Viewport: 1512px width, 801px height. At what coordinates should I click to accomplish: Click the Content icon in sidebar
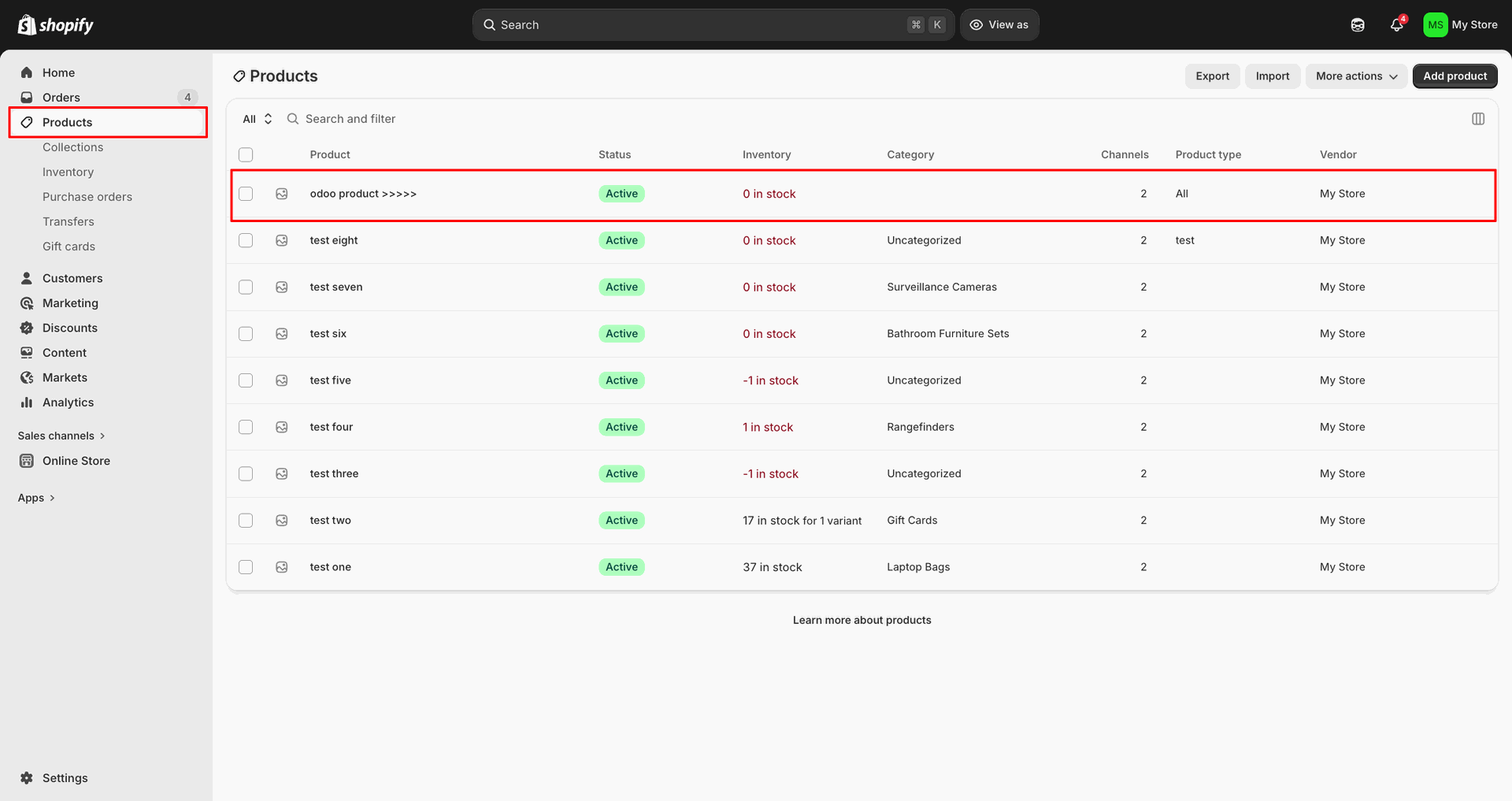click(x=27, y=353)
